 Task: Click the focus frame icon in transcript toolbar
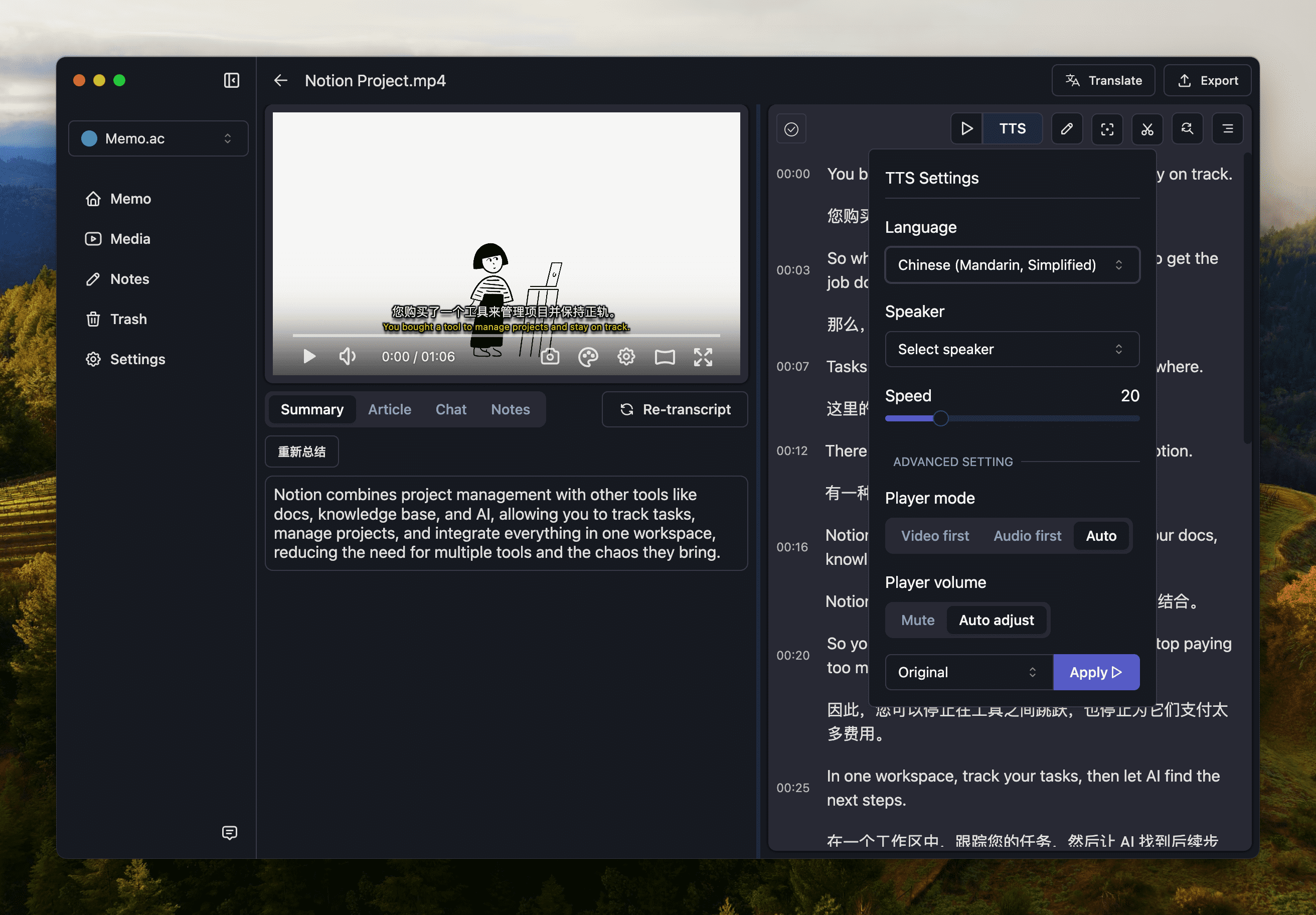pos(1107,129)
